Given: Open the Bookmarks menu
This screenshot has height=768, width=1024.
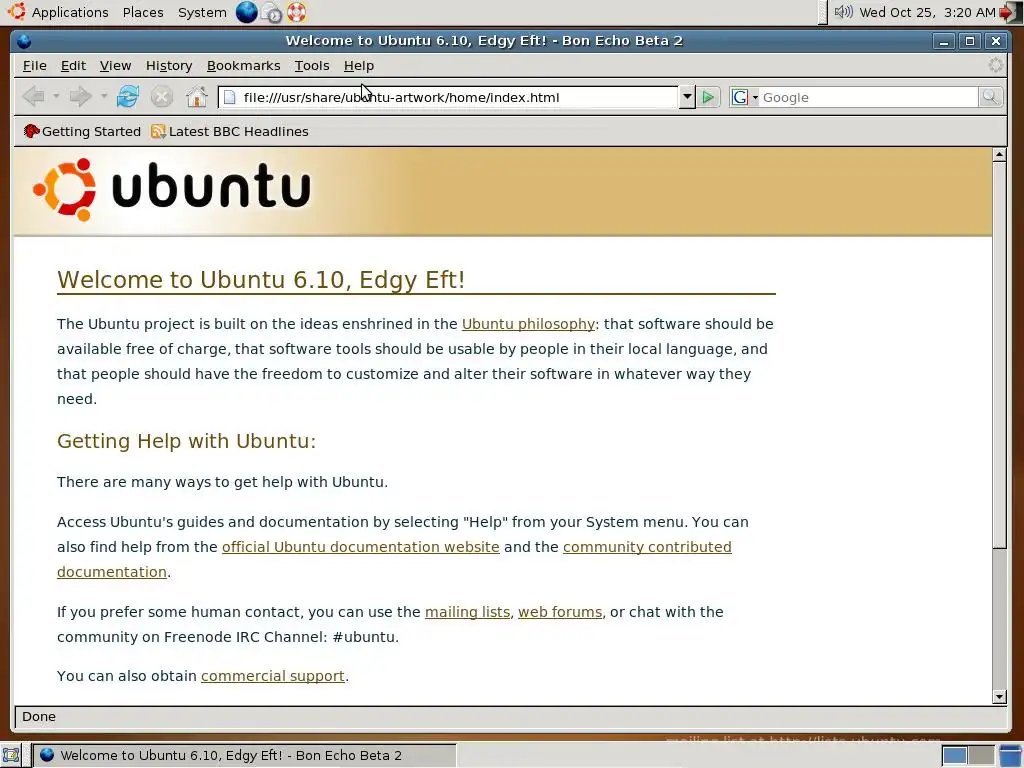Looking at the screenshot, I should [x=243, y=65].
